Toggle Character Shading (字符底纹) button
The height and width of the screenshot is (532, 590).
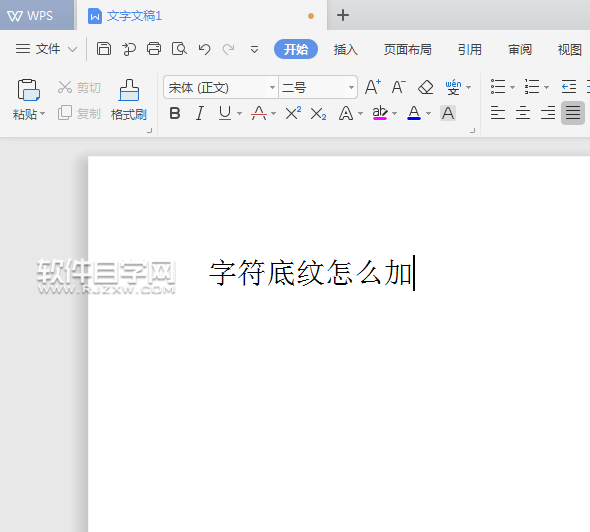point(448,113)
